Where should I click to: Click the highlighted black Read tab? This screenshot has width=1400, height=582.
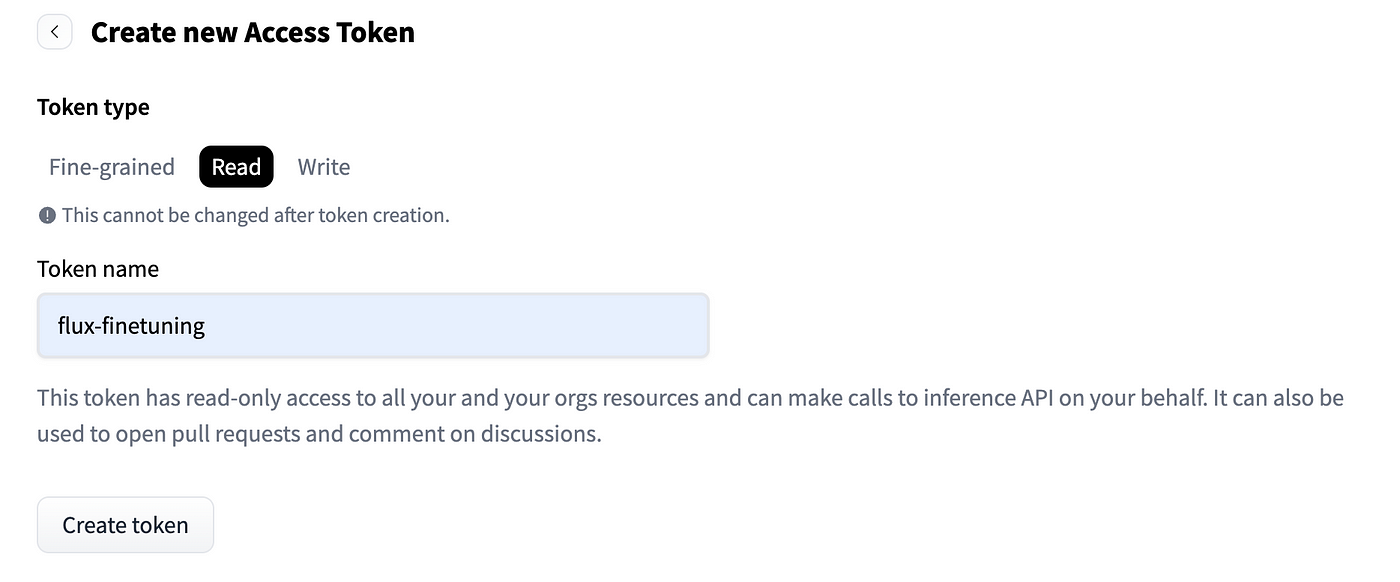point(236,167)
